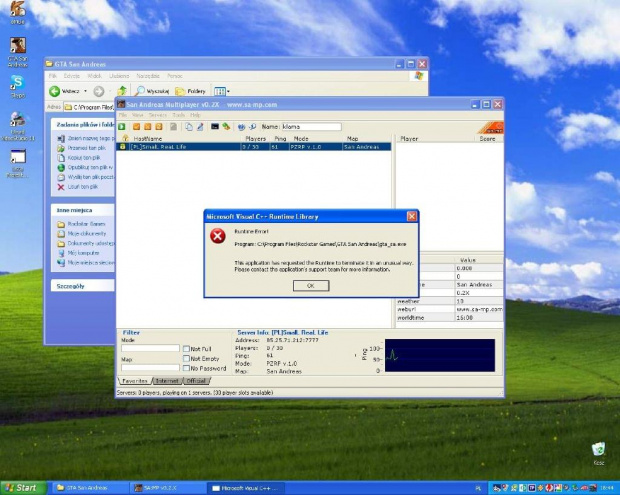Toggle the Not Full filter checkbox
Viewport: 620px width, 495px height.
[186, 349]
